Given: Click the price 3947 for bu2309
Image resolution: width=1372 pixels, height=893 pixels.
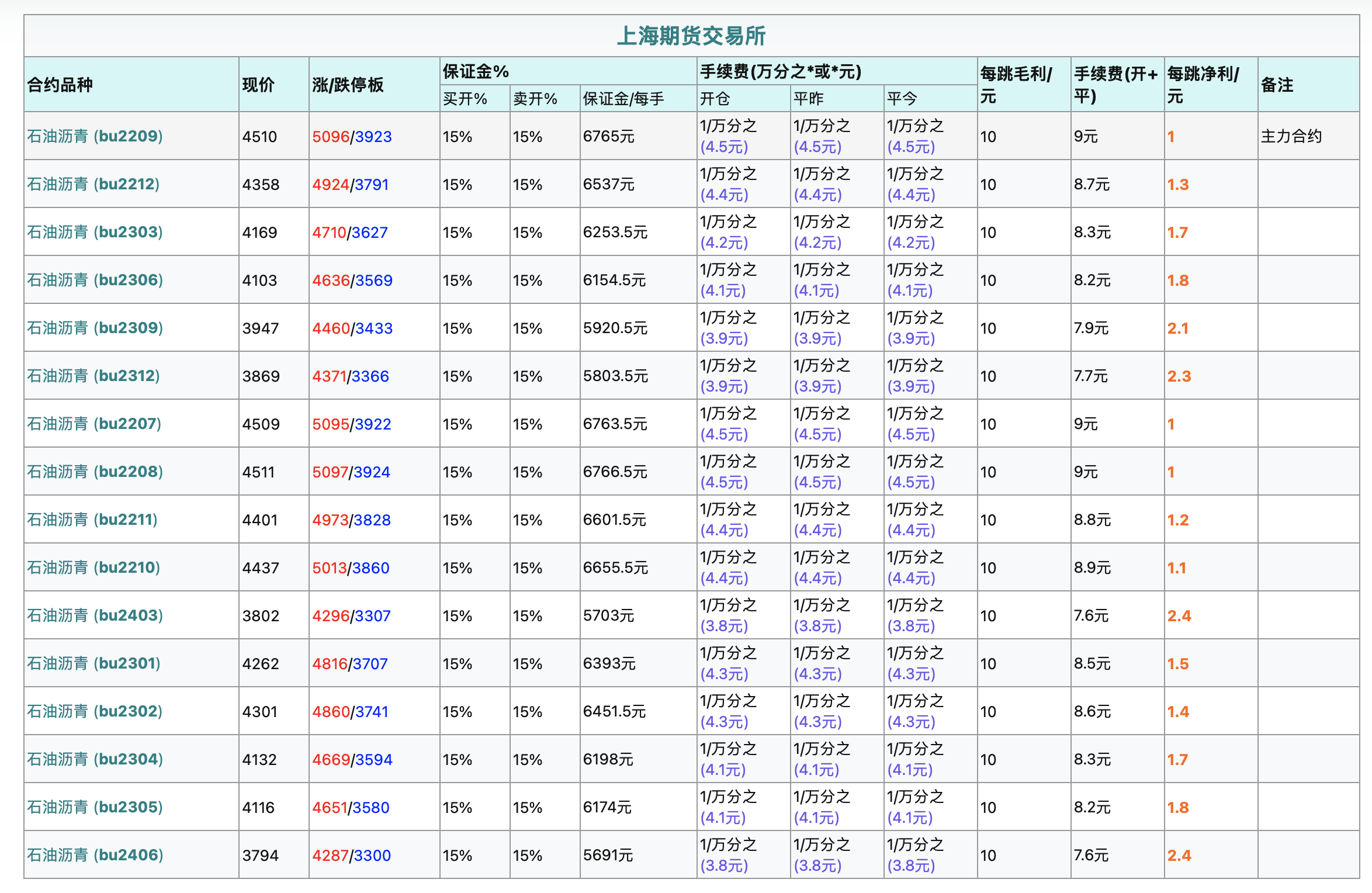Looking at the screenshot, I should 261,328.
